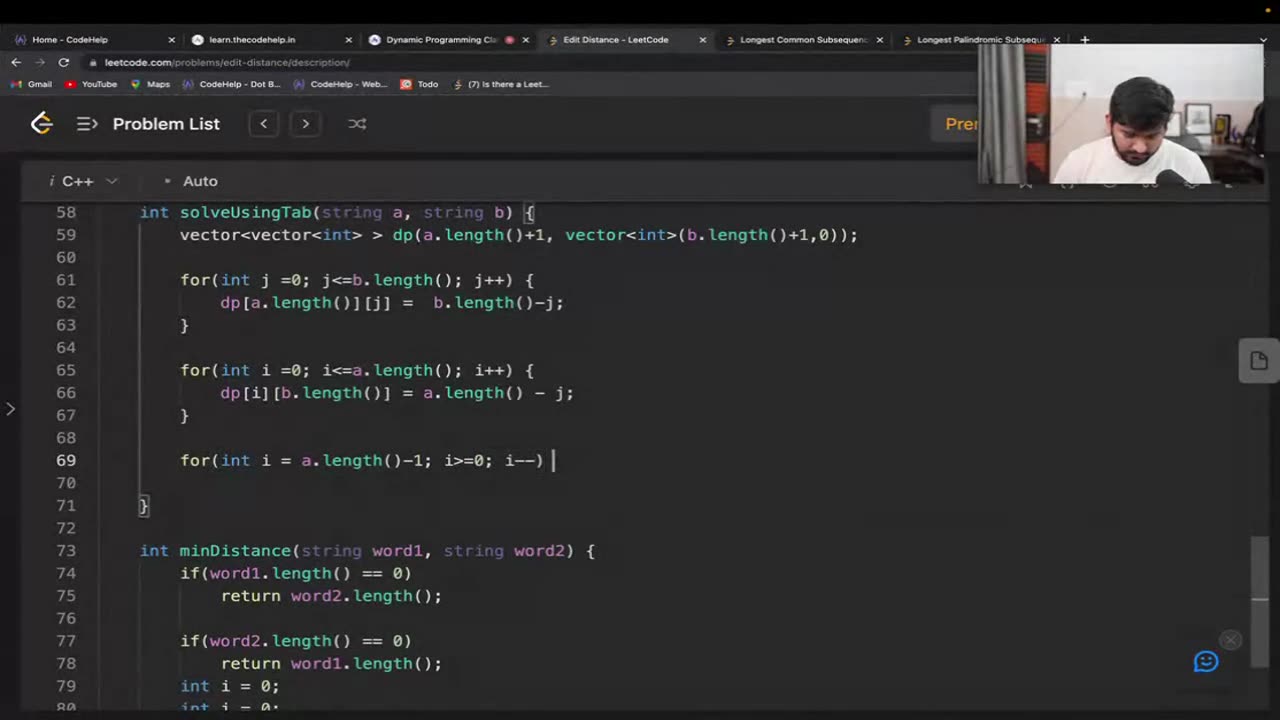Click int i = 0; on line 79
Screen dimensions: 1280x720
click(x=230, y=686)
